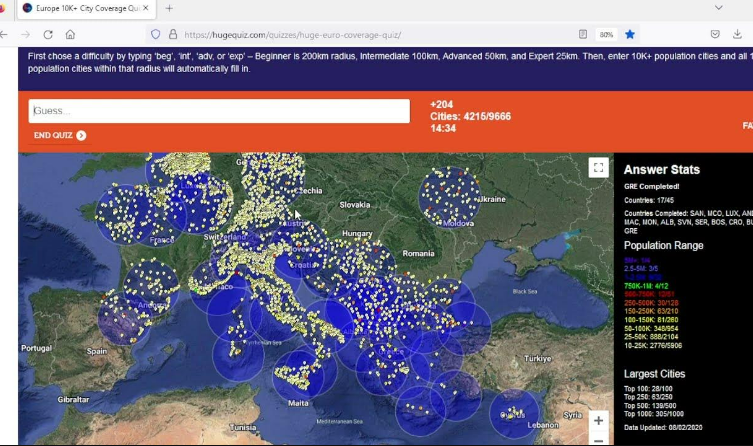The width and height of the screenshot is (753, 446).
Task: Click the Portugal label on the map
Action: (36, 348)
